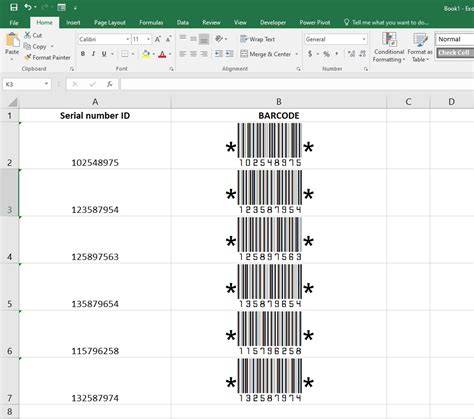Click the red Font Color swatch
The height and width of the screenshot is (419, 474).
tap(162, 54)
